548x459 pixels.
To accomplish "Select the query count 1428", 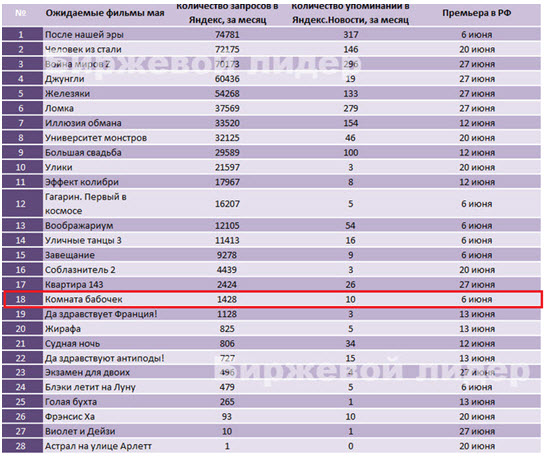I will 227,299.
